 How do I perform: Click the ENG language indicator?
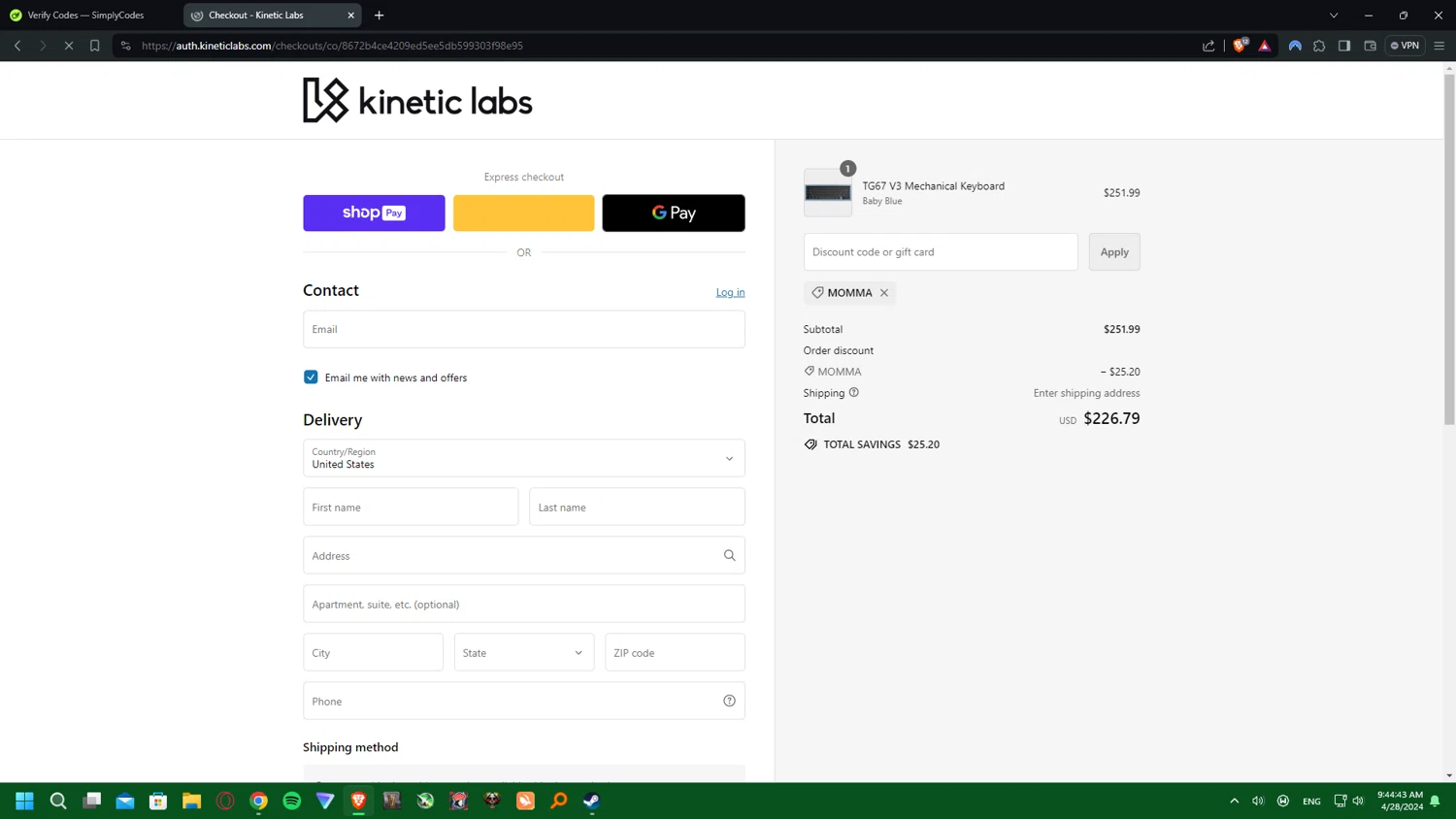[1311, 801]
